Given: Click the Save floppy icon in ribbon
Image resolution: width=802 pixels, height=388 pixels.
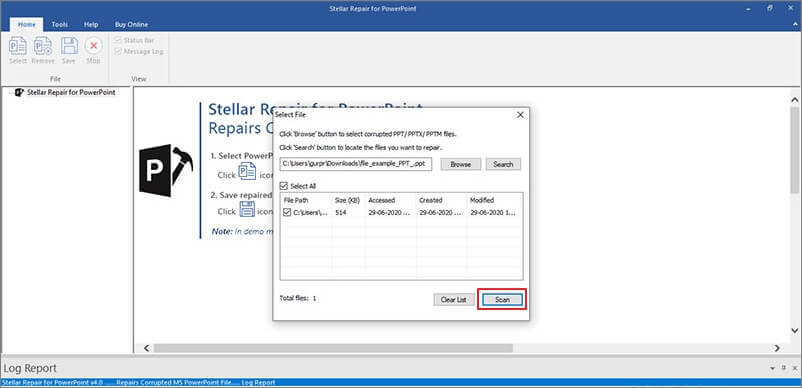Looking at the screenshot, I should pos(69,46).
